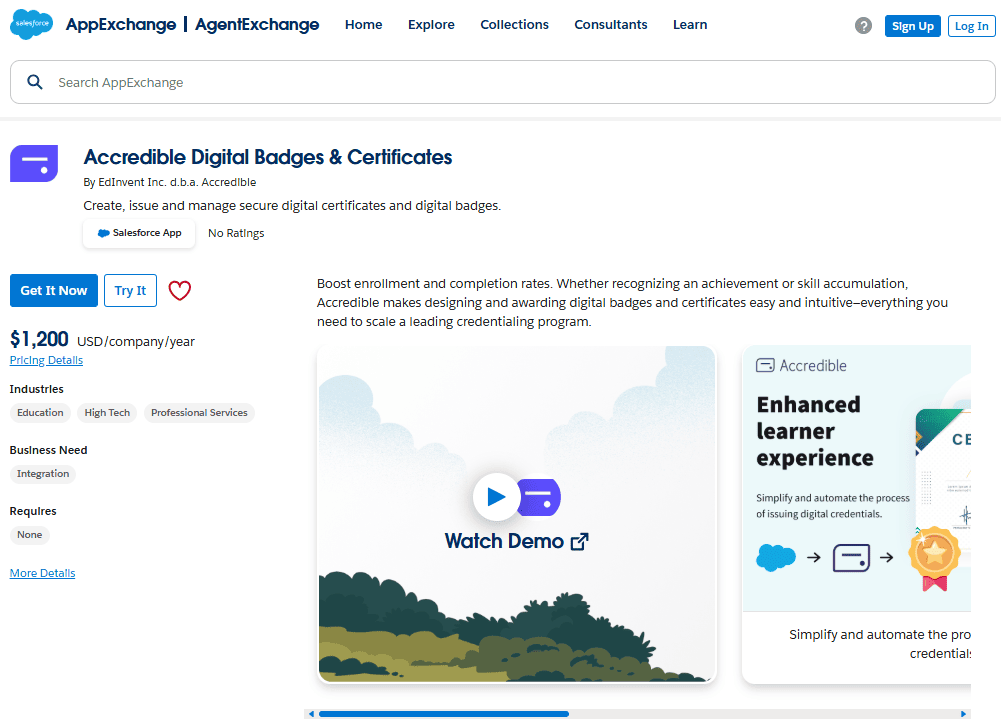The image size is (1001, 726).
Task: Open the Enhanced learner experience slide
Action: click(x=856, y=514)
